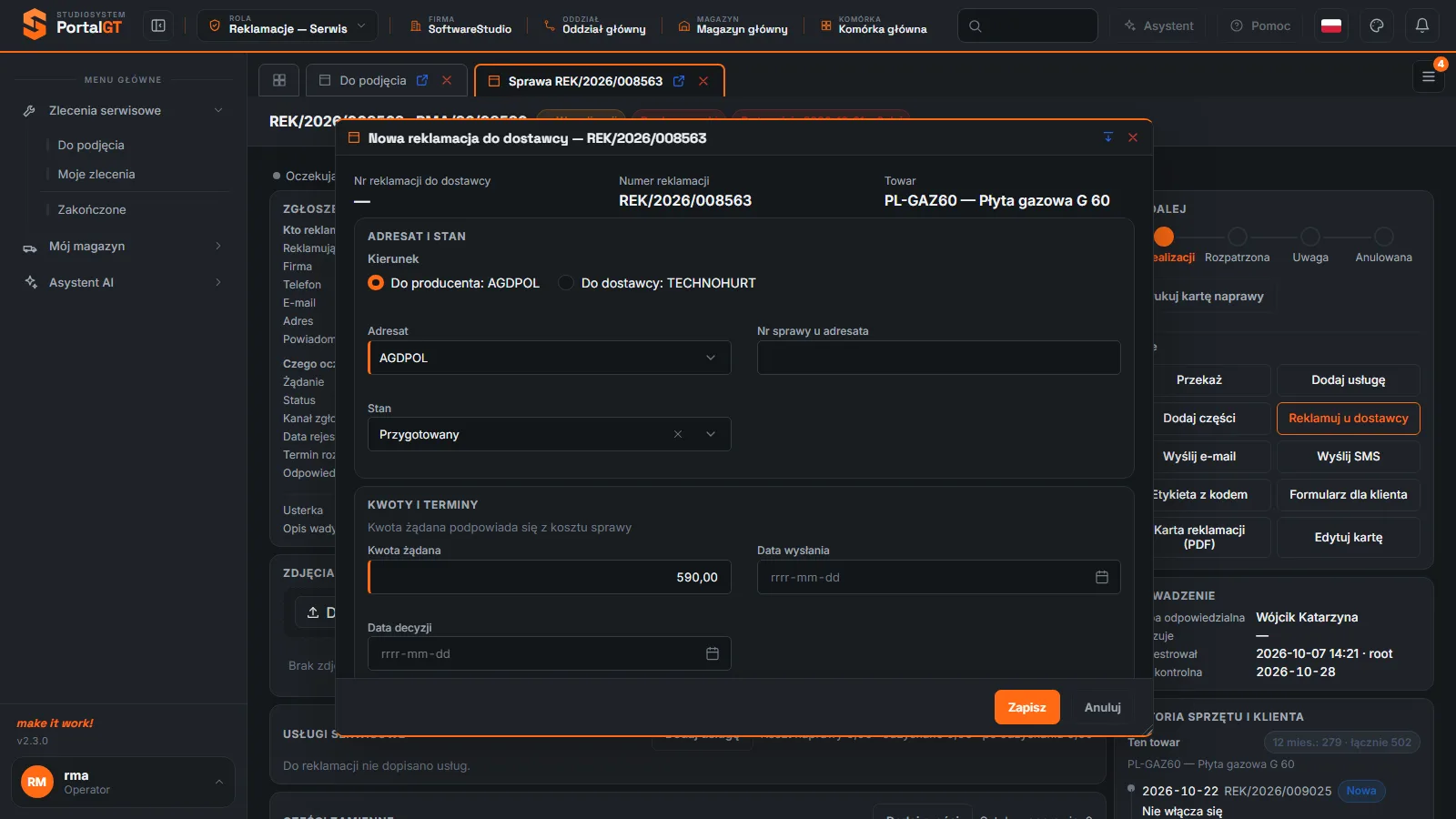
Task: Open Moje zlecenia in sidebar
Action: click(96, 174)
